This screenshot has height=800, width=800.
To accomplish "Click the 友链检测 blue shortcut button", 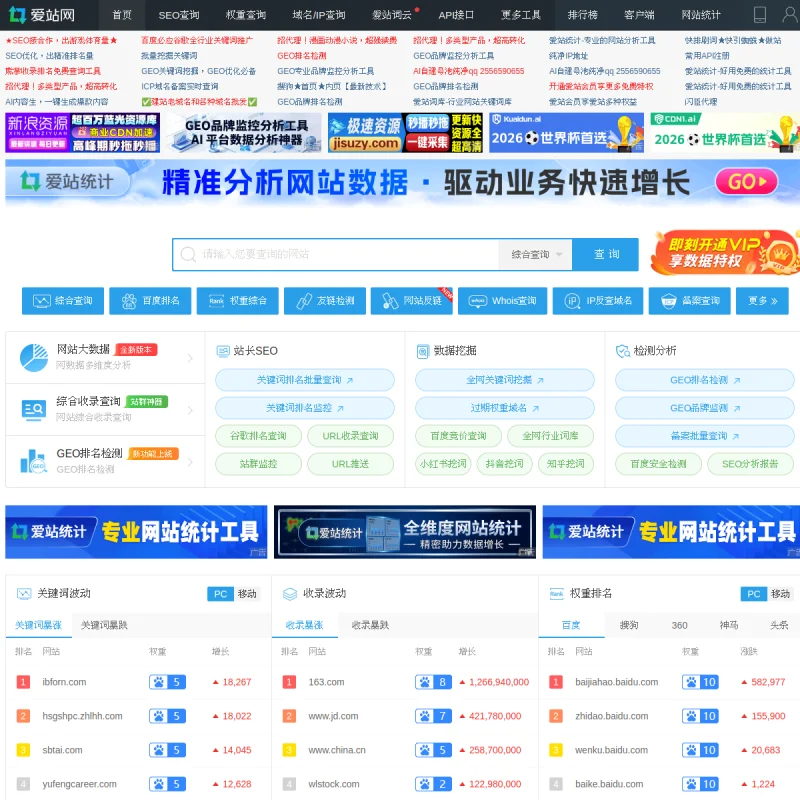I will coord(325,301).
